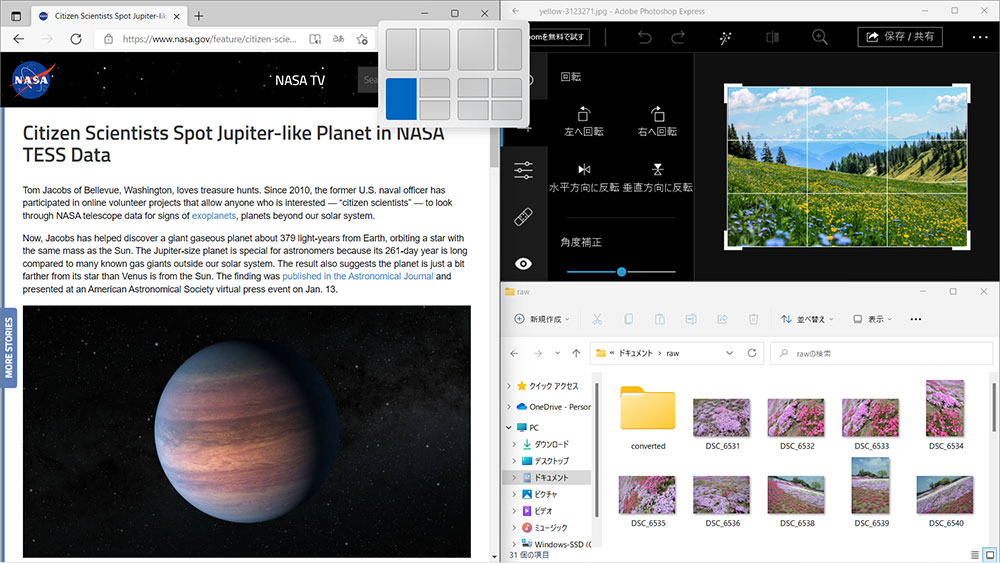Click the rotate left icon
The image size is (1000, 563).
pyautogui.click(x=584, y=115)
